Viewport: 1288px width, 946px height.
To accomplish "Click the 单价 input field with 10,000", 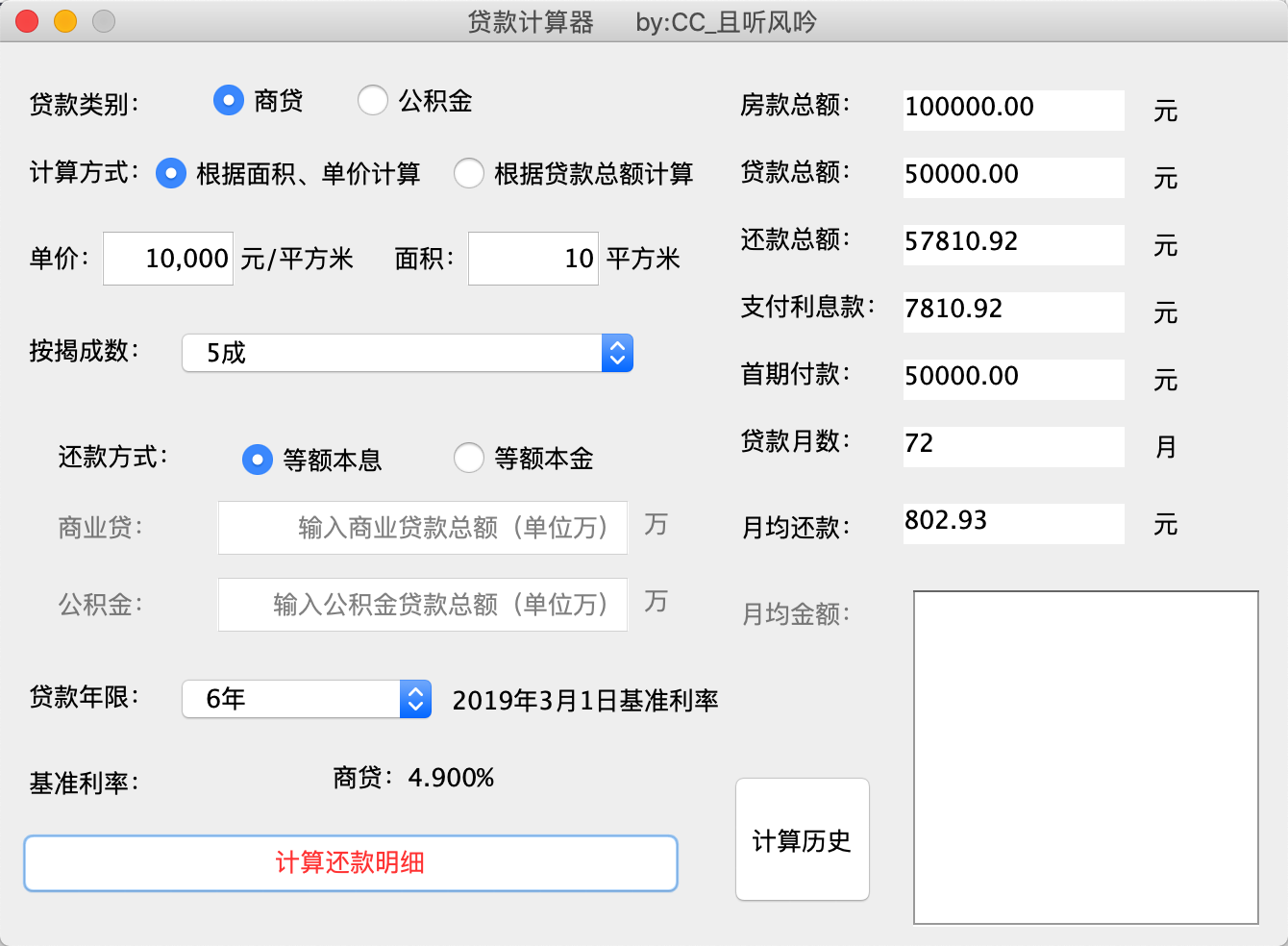I will click(168, 259).
